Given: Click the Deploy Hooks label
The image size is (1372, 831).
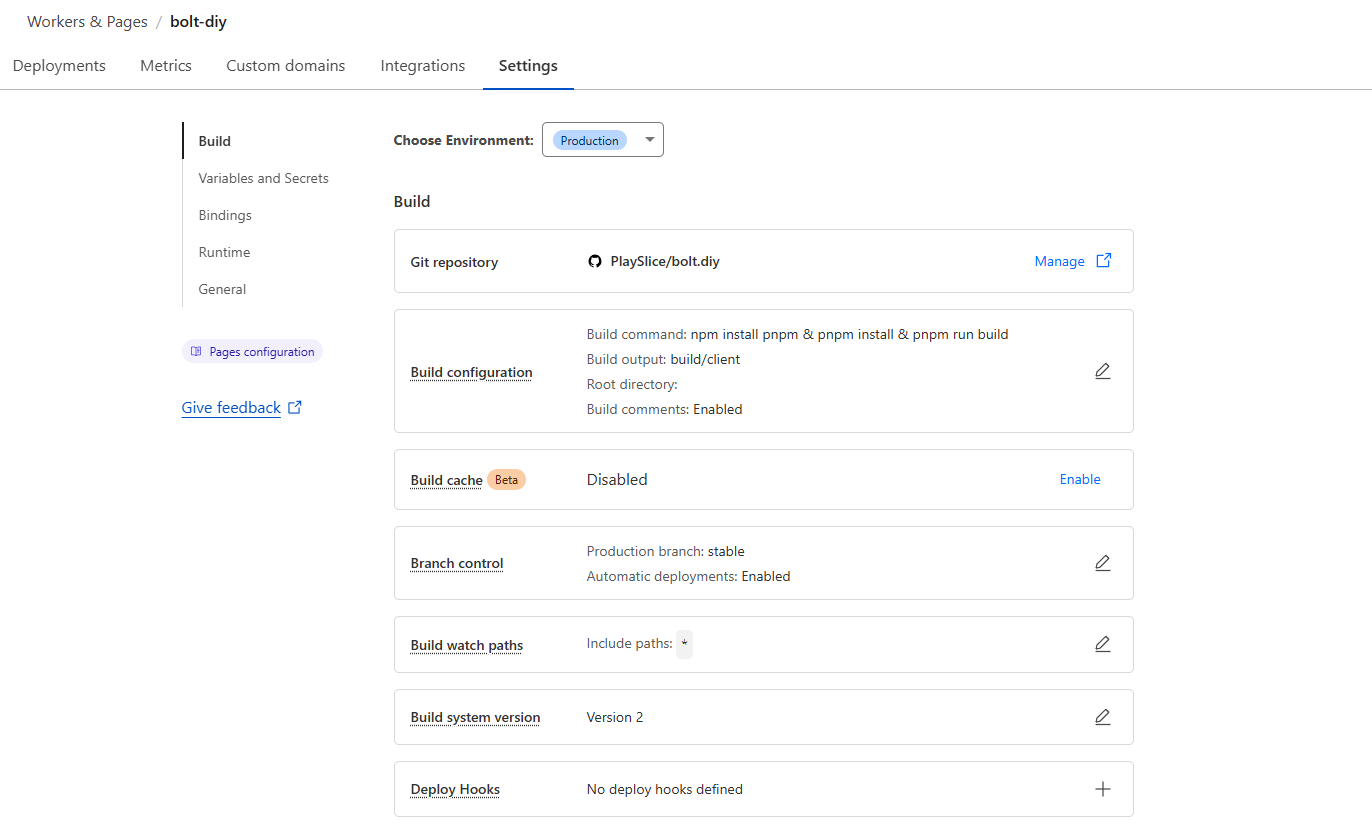Looking at the screenshot, I should point(455,789).
